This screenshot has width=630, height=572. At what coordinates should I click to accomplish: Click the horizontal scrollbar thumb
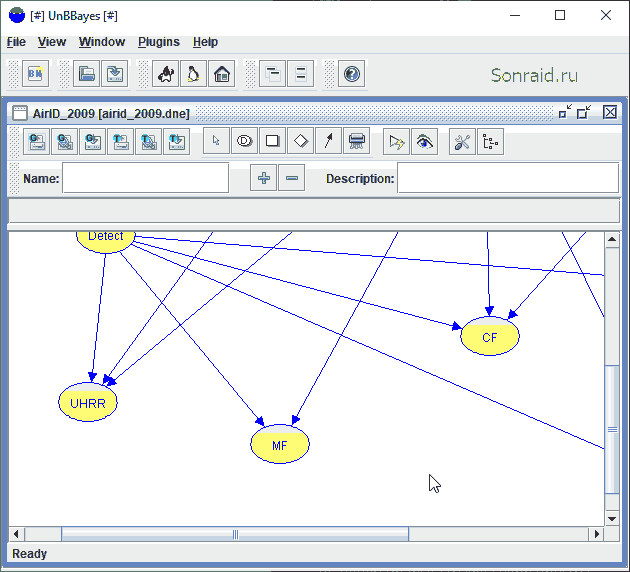click(235, 534)
